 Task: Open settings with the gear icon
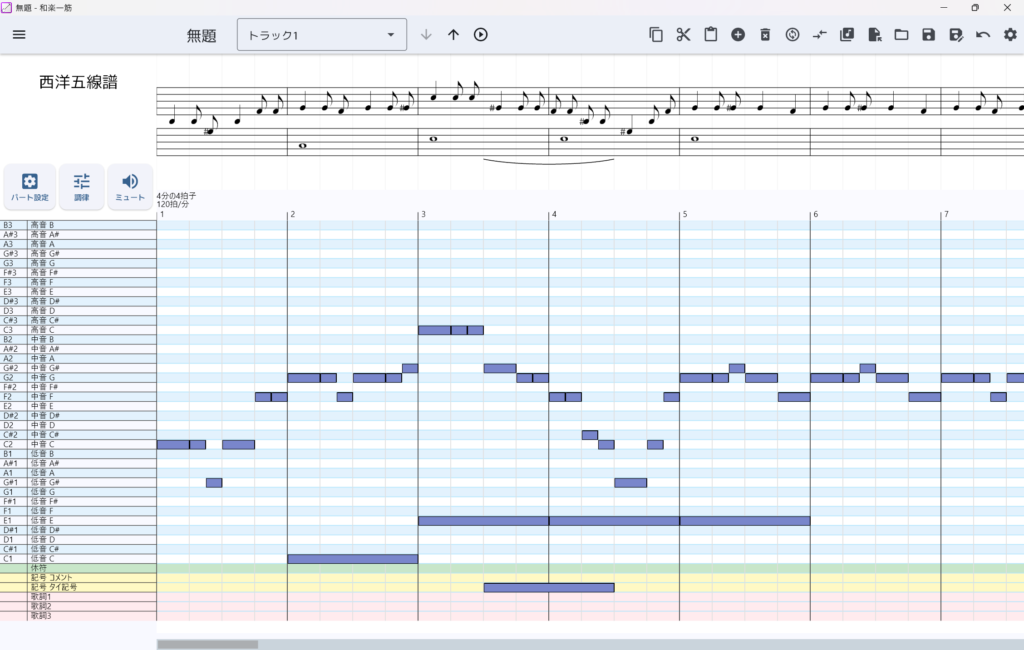pyautogui.click(x=1010, y=35)
